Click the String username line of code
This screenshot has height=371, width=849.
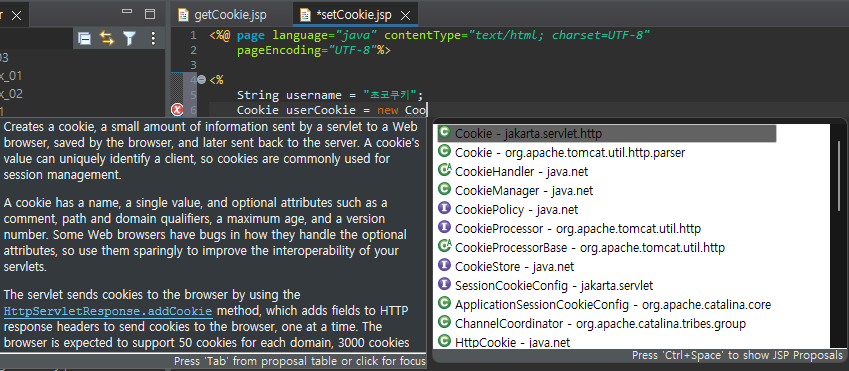coord(329,95)
